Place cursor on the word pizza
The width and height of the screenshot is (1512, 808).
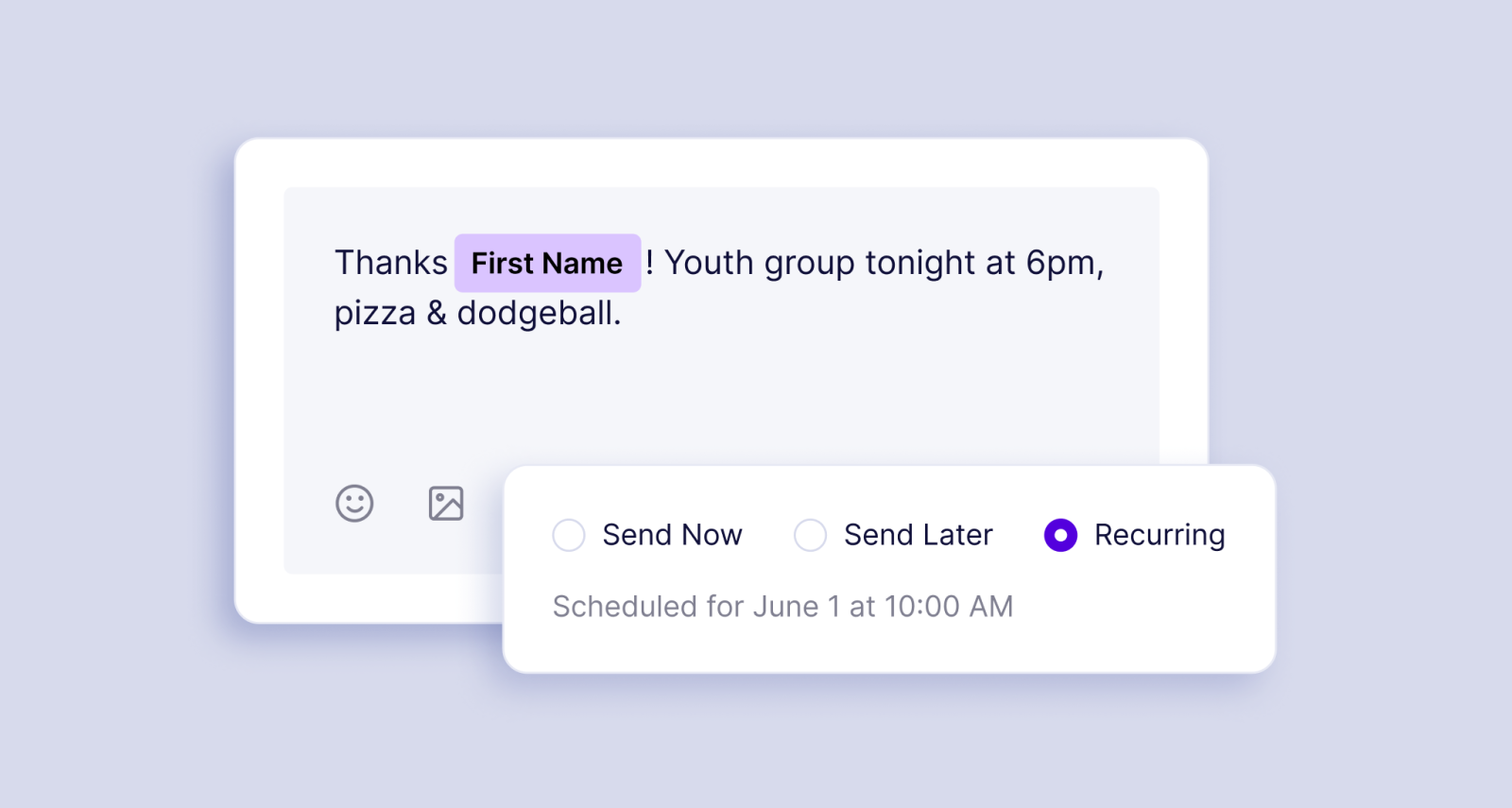point(375,313)
